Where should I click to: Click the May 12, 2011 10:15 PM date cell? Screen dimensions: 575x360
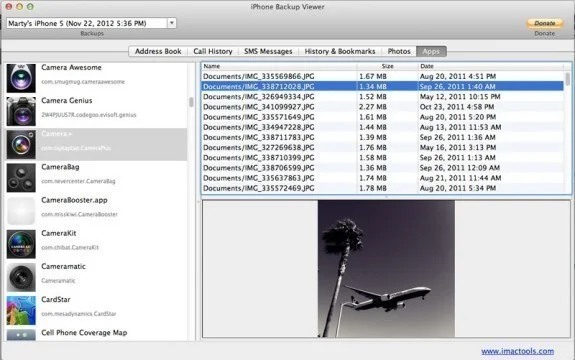tap(460, 97)
